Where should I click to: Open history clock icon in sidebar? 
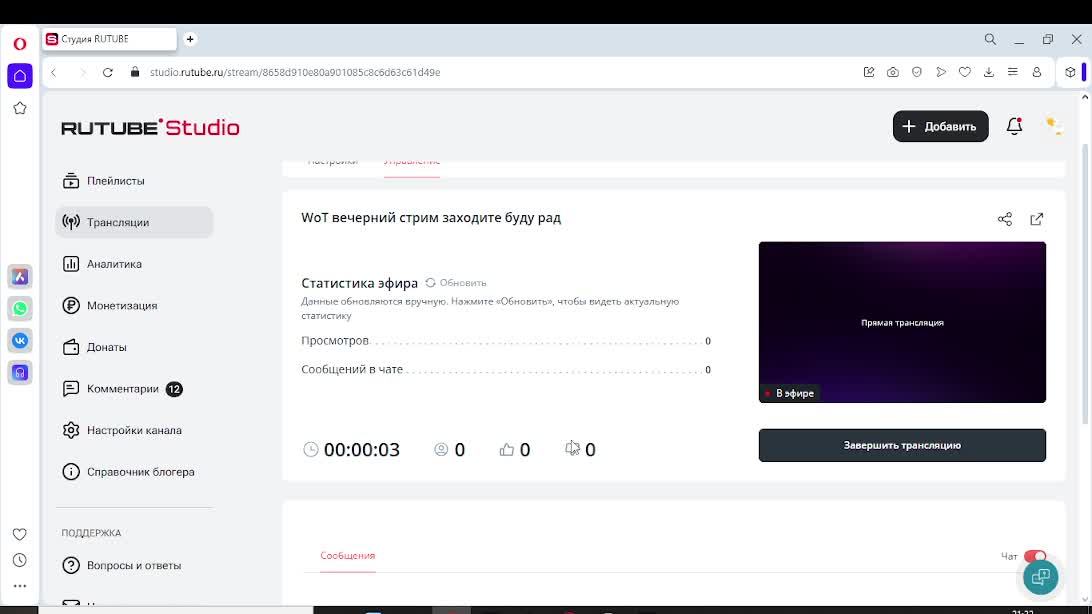(20, 560)
